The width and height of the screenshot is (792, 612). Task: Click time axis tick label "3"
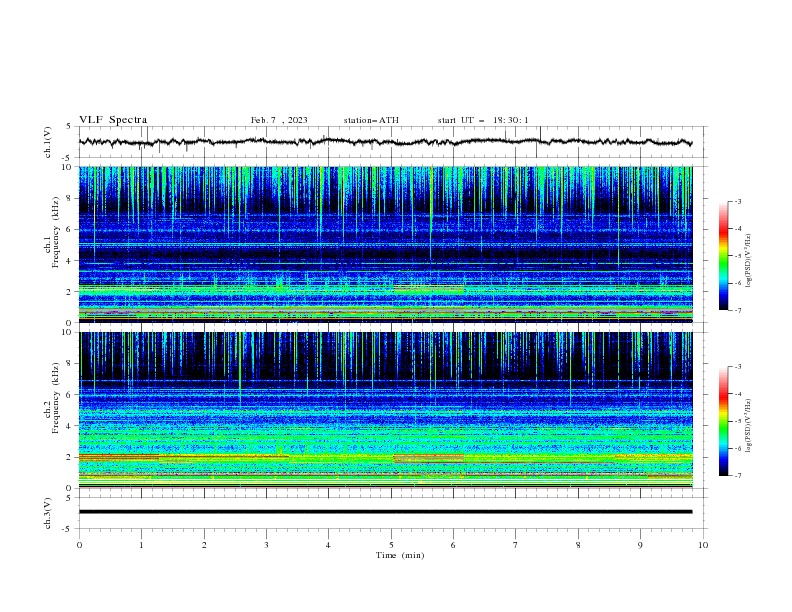coord(266,545)
